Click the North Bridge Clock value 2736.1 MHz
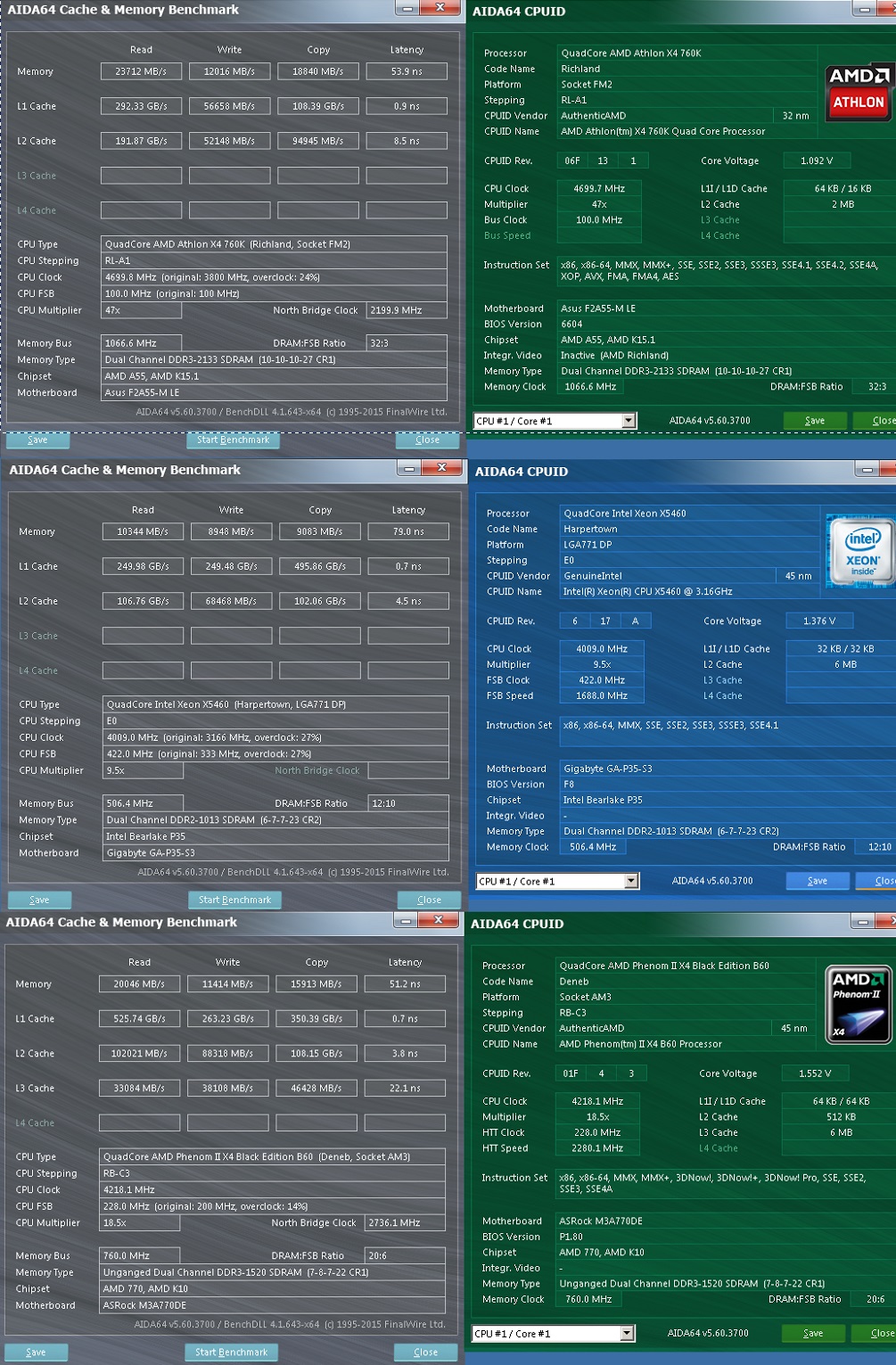This screenshot has height=1365, width=896. pyautogui.click(x=405, y=1223)
